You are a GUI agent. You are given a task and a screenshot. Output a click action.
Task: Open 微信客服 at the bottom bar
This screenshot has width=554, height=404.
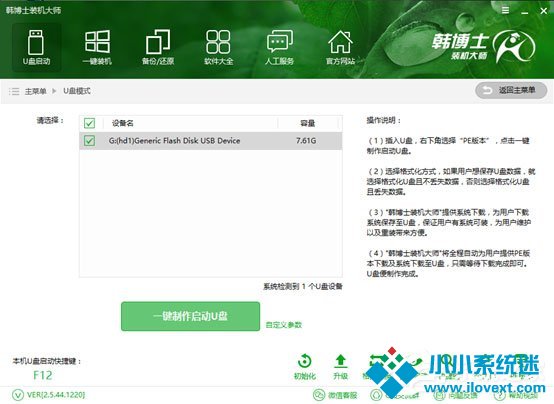pos(335,395)
